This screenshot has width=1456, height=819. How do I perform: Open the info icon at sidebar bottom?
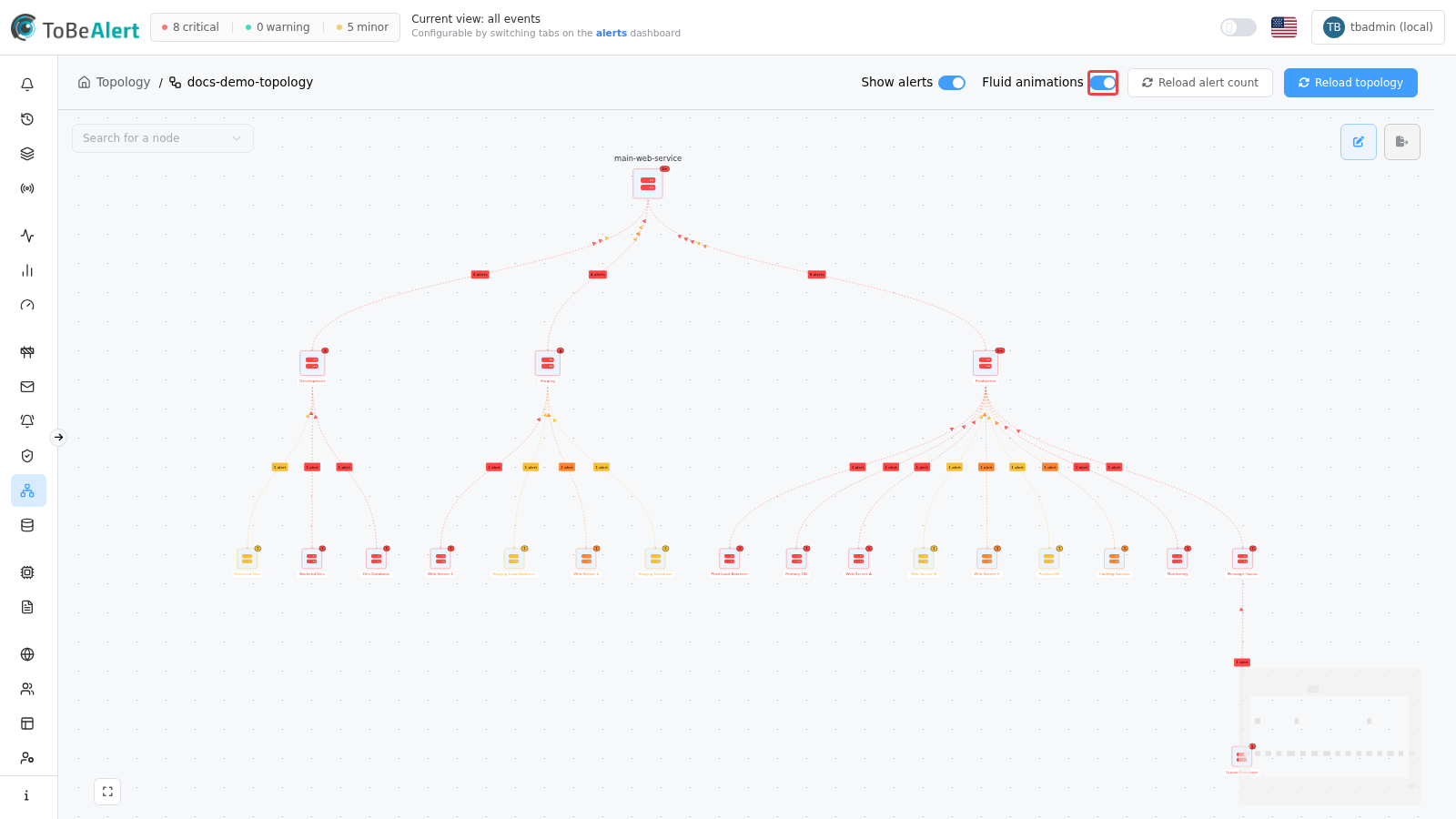coord(27,795)
